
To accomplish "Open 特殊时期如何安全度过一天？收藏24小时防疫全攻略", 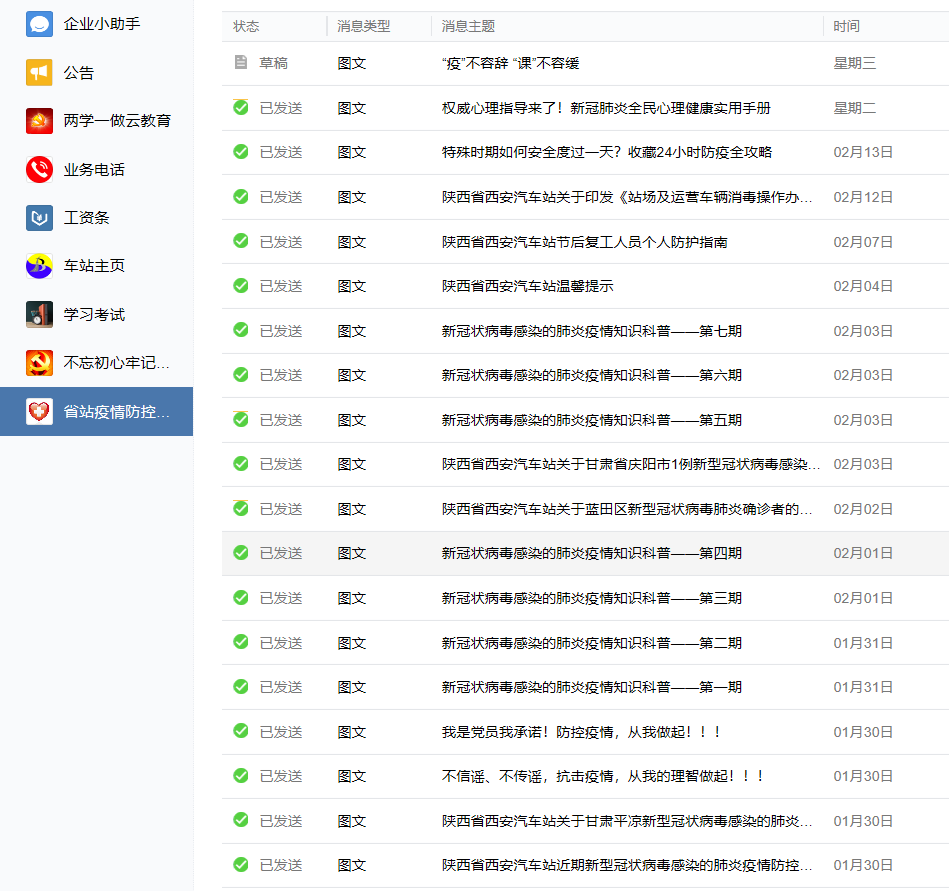I will [x=607, y=152].
